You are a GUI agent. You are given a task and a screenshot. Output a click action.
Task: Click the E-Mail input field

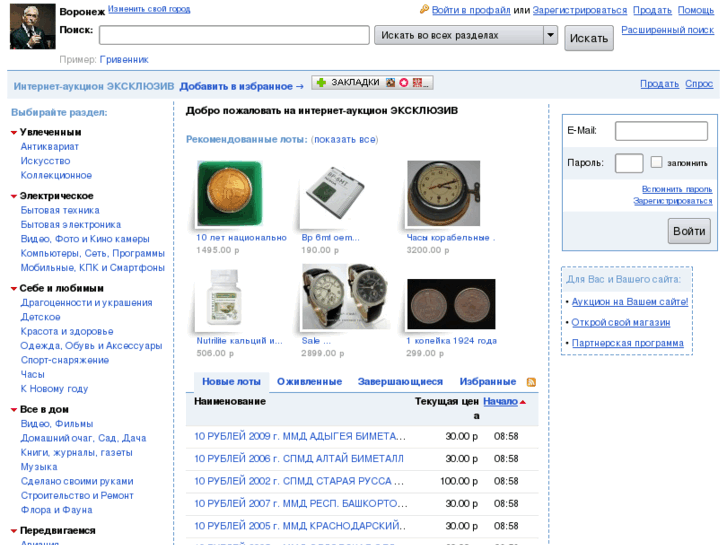[x=661, y=131]
